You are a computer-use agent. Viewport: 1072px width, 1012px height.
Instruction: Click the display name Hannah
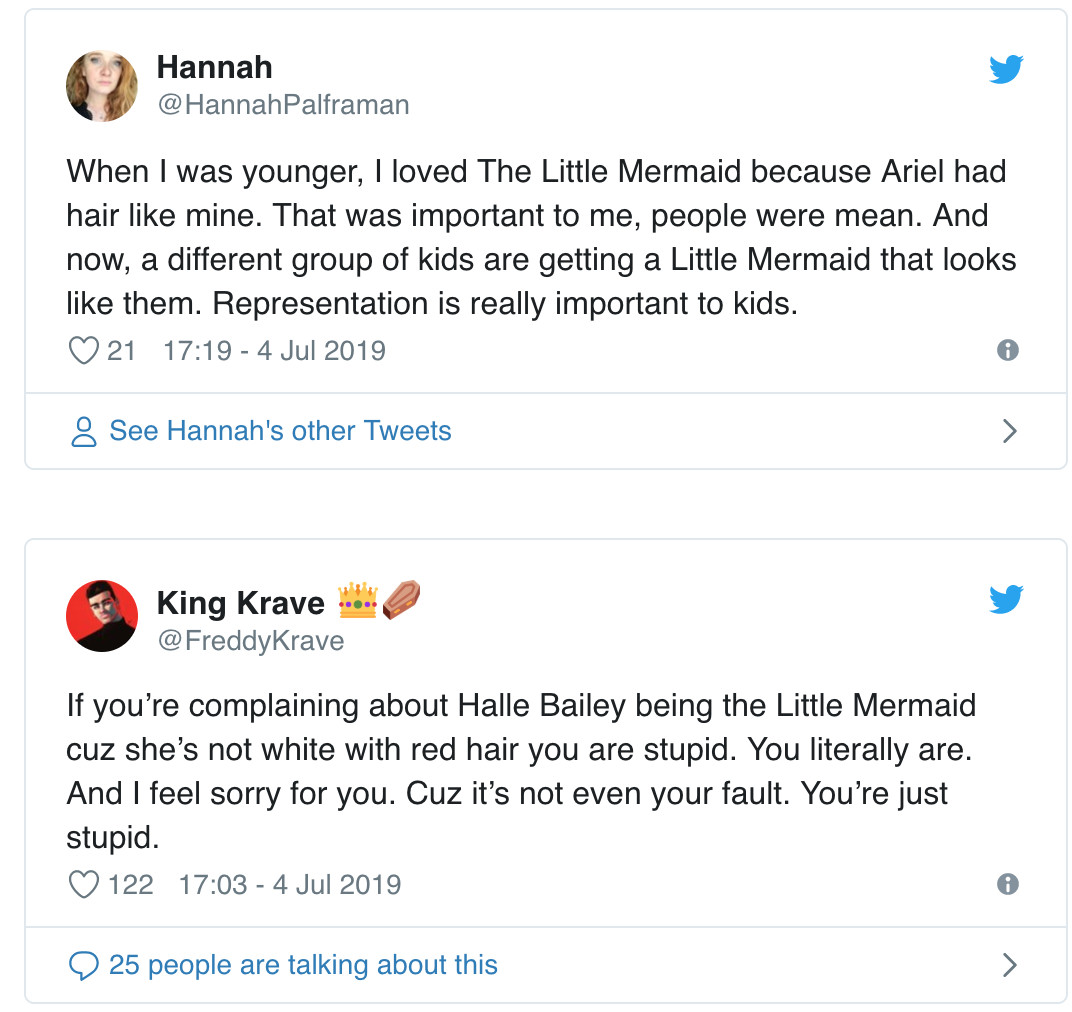click(x=214, y=68)
